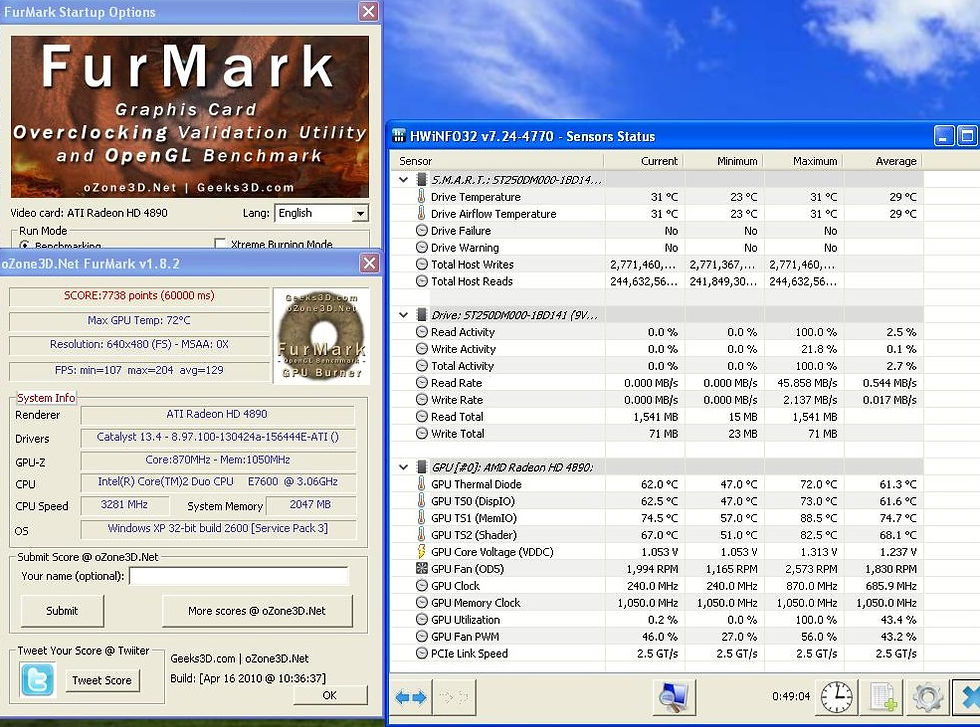980x727 pixels.
Task: Click the circle icon next to Read Activity
Action: click(422, 332)
